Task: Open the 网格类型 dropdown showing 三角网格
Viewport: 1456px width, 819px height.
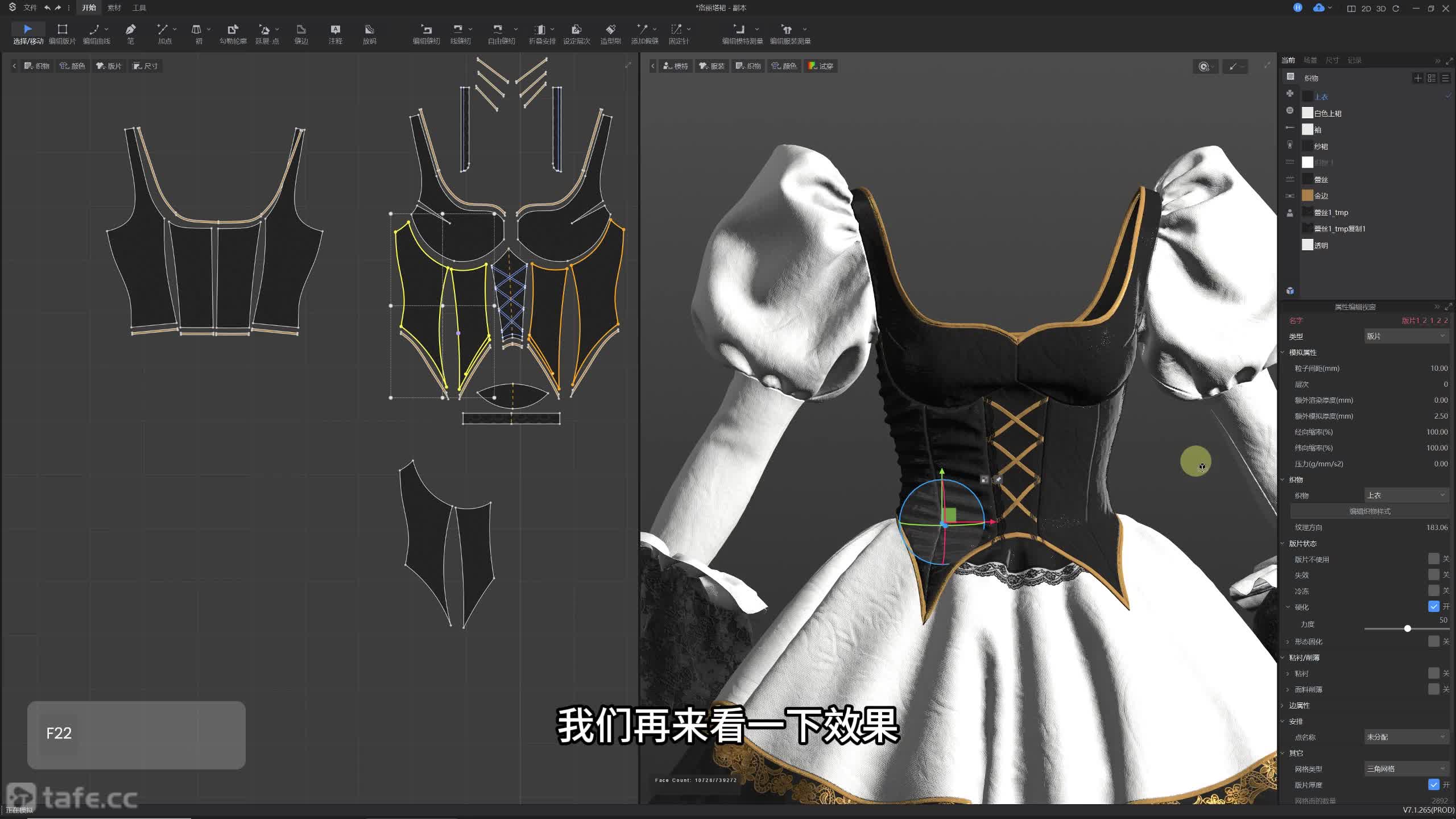Action: (1406, 769)
